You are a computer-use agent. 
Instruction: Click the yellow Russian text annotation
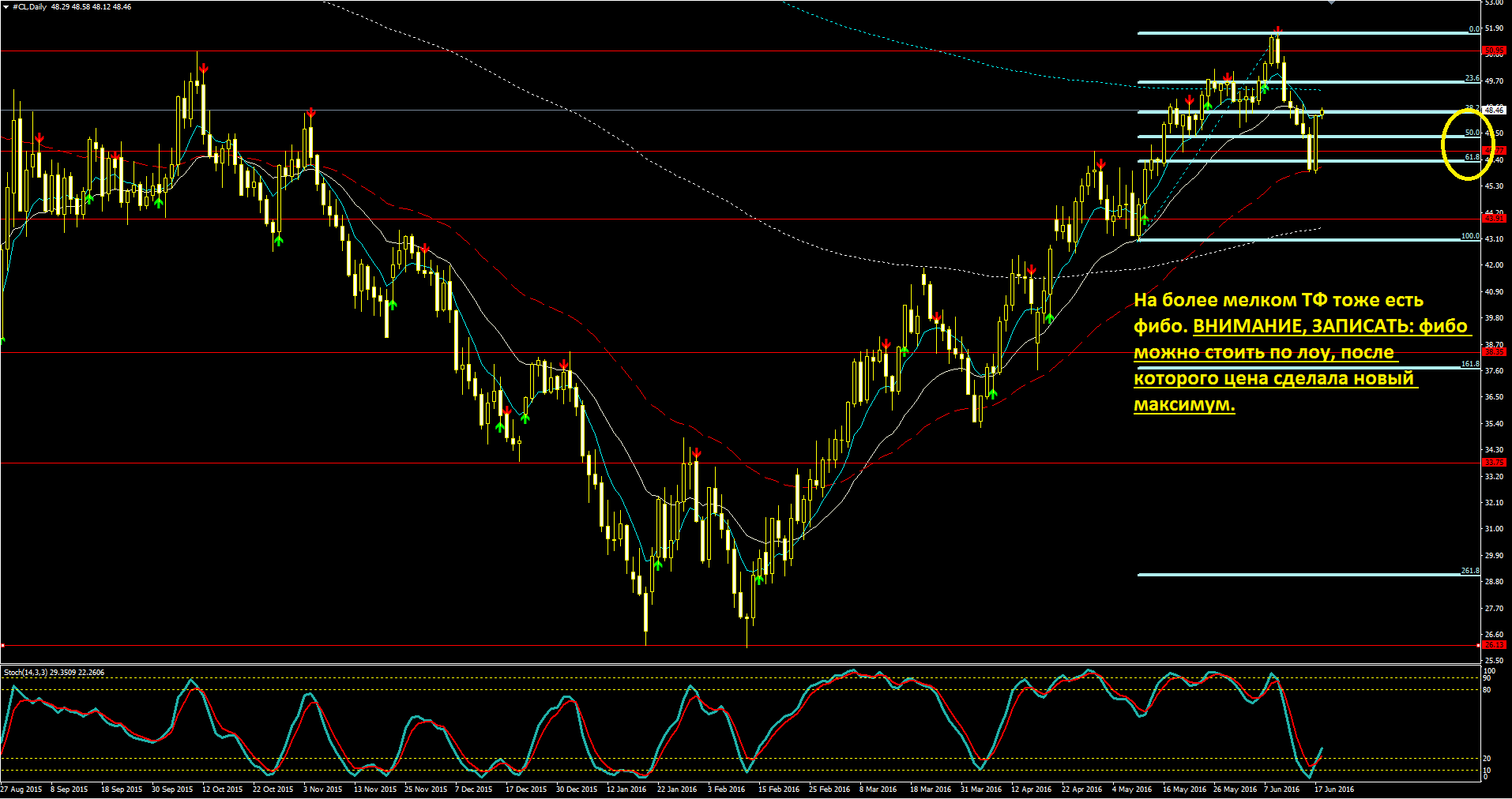(x=1301, y=352)
